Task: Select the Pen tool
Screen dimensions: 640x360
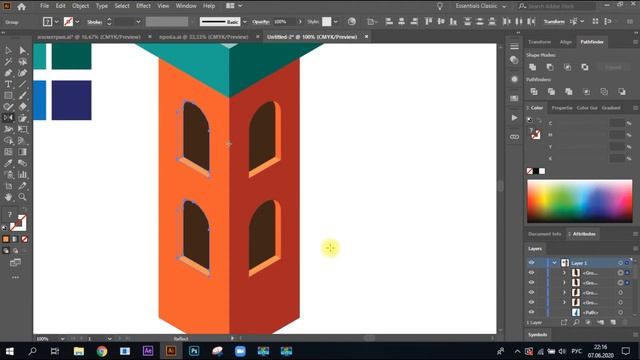Action: pyautogui.click(x=8, y=73)
